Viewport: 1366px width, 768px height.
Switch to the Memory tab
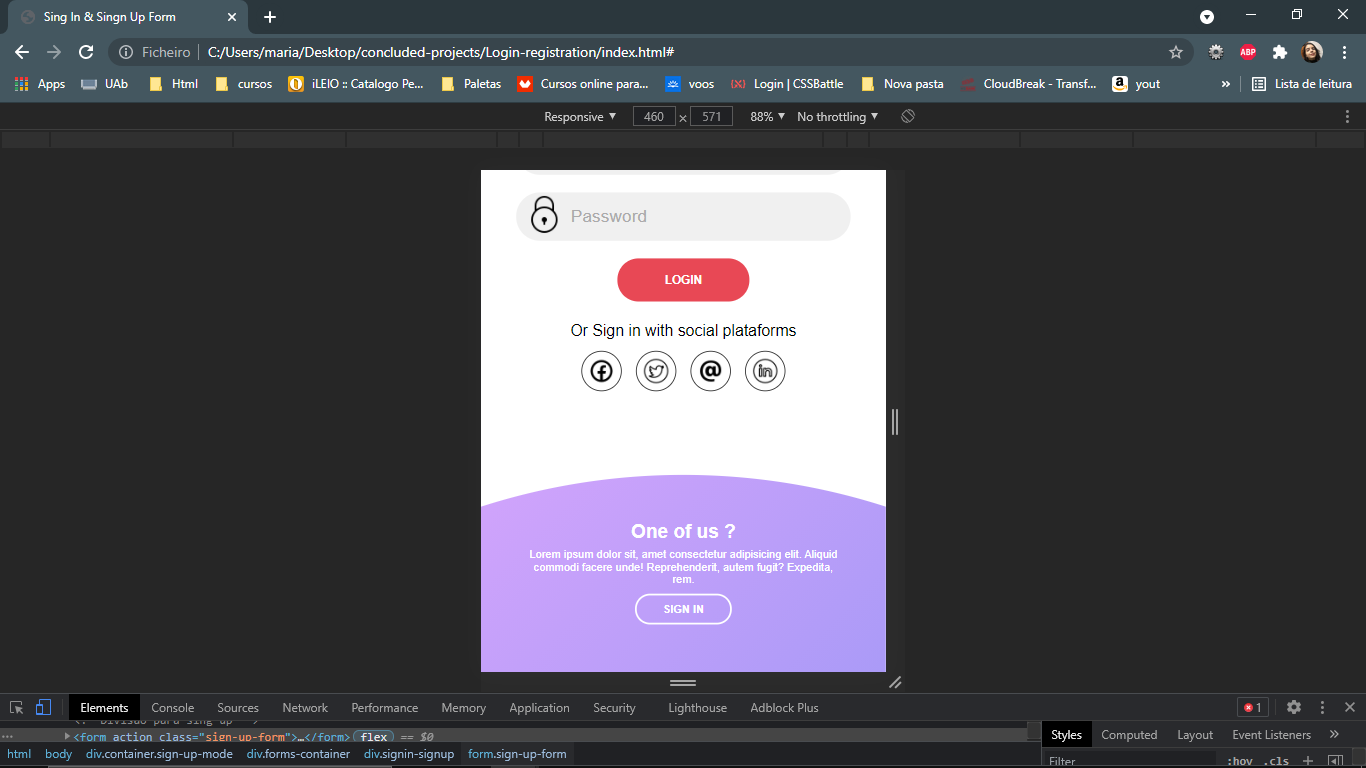point(464,707)
